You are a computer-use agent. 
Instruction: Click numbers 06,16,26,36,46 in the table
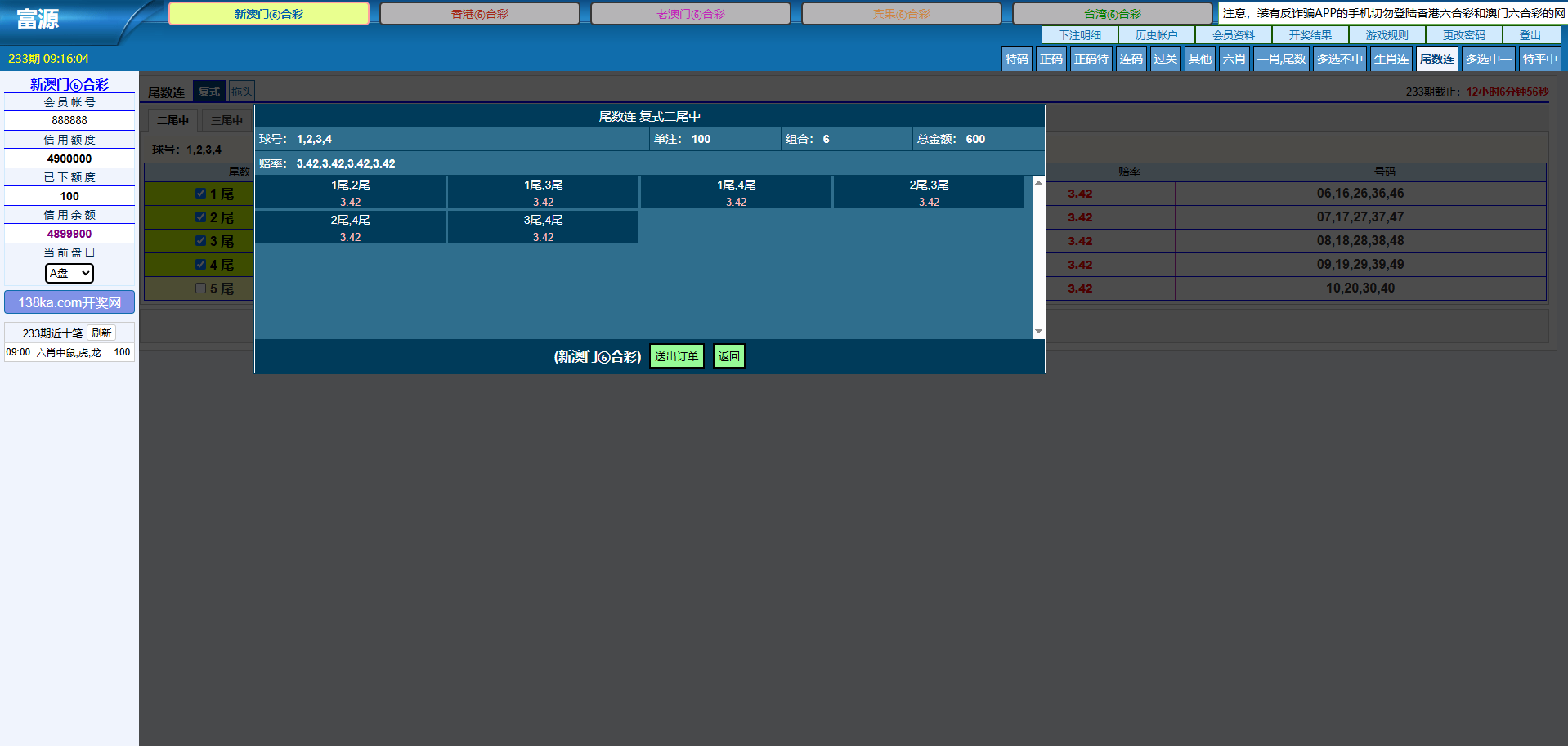click(x=1360, y=194)
